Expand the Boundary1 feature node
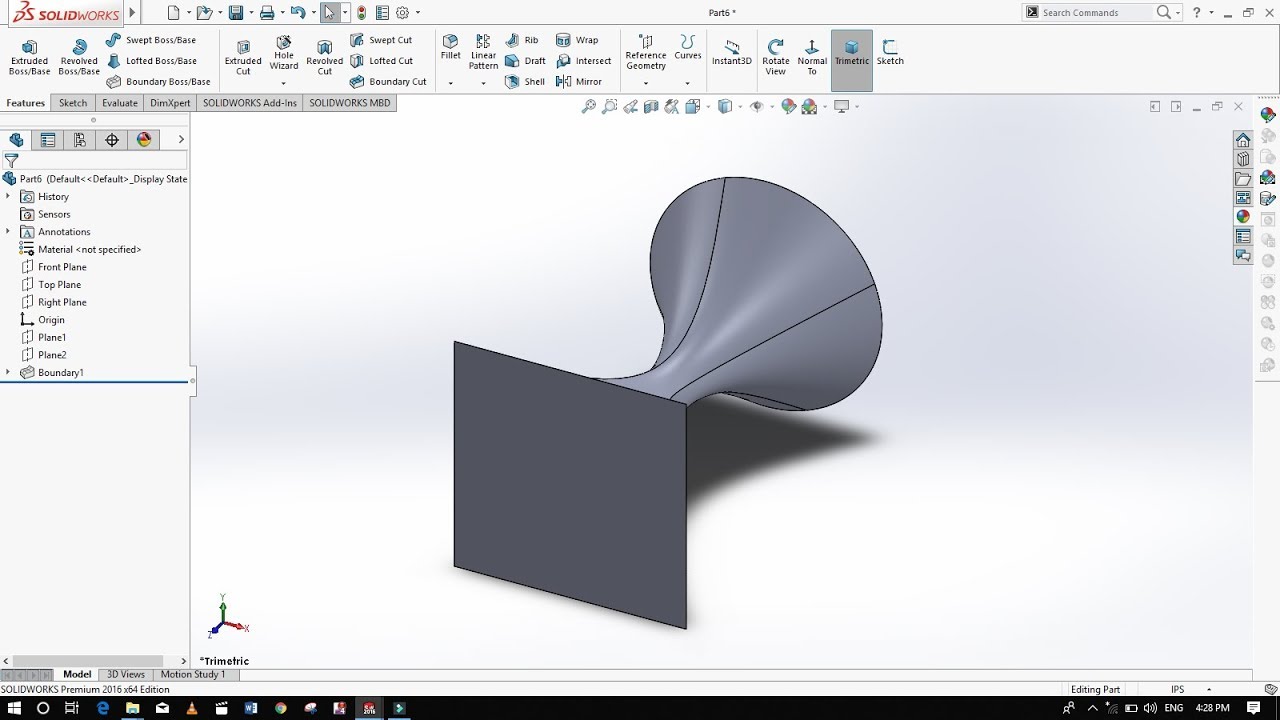The image size is (1280, 720). pos(8,373)
